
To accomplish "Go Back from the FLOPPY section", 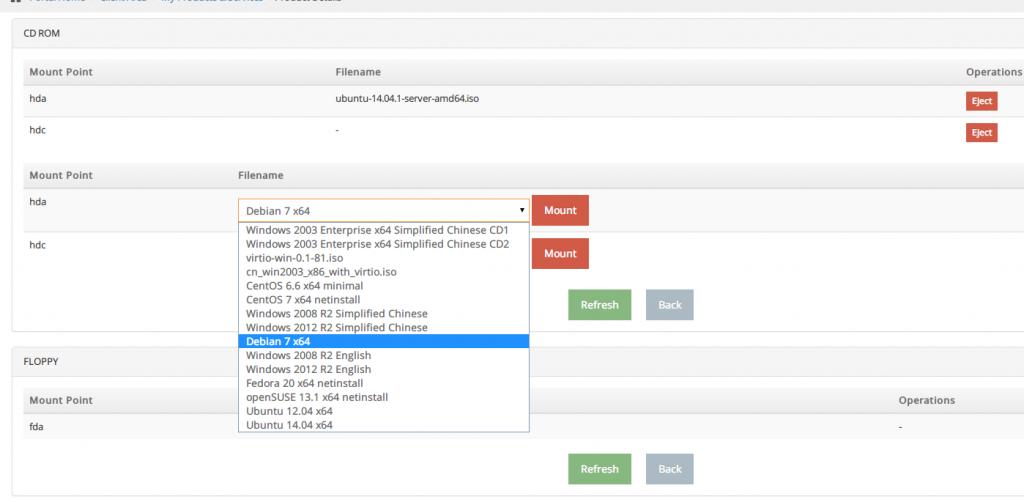I will [669, 469].
